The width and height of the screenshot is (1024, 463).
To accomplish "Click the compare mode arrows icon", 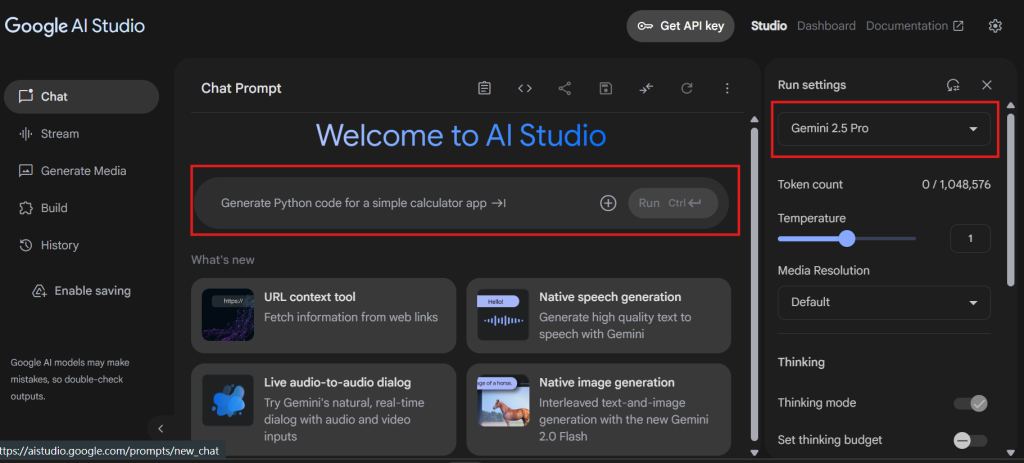I will pos(646,88).
